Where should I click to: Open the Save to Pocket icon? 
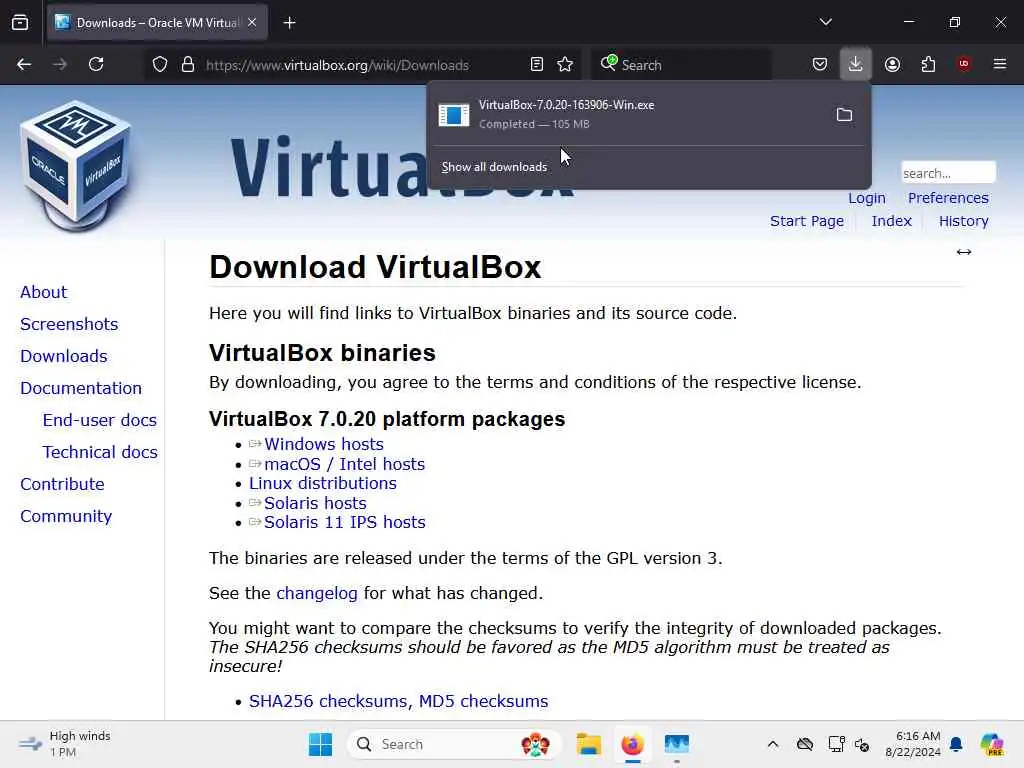click(x=820, y=64)
